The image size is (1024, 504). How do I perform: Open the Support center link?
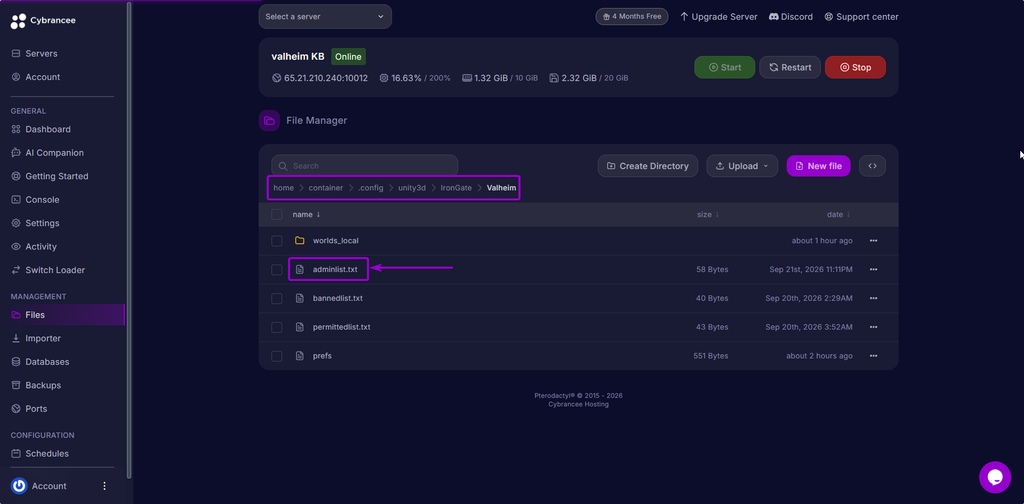(x=861, y=16)
